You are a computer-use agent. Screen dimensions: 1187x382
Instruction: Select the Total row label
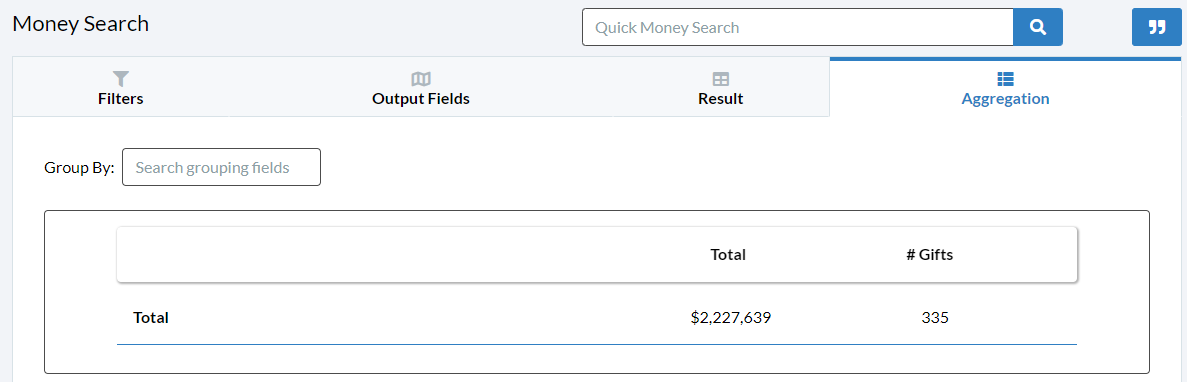(151, 318)
